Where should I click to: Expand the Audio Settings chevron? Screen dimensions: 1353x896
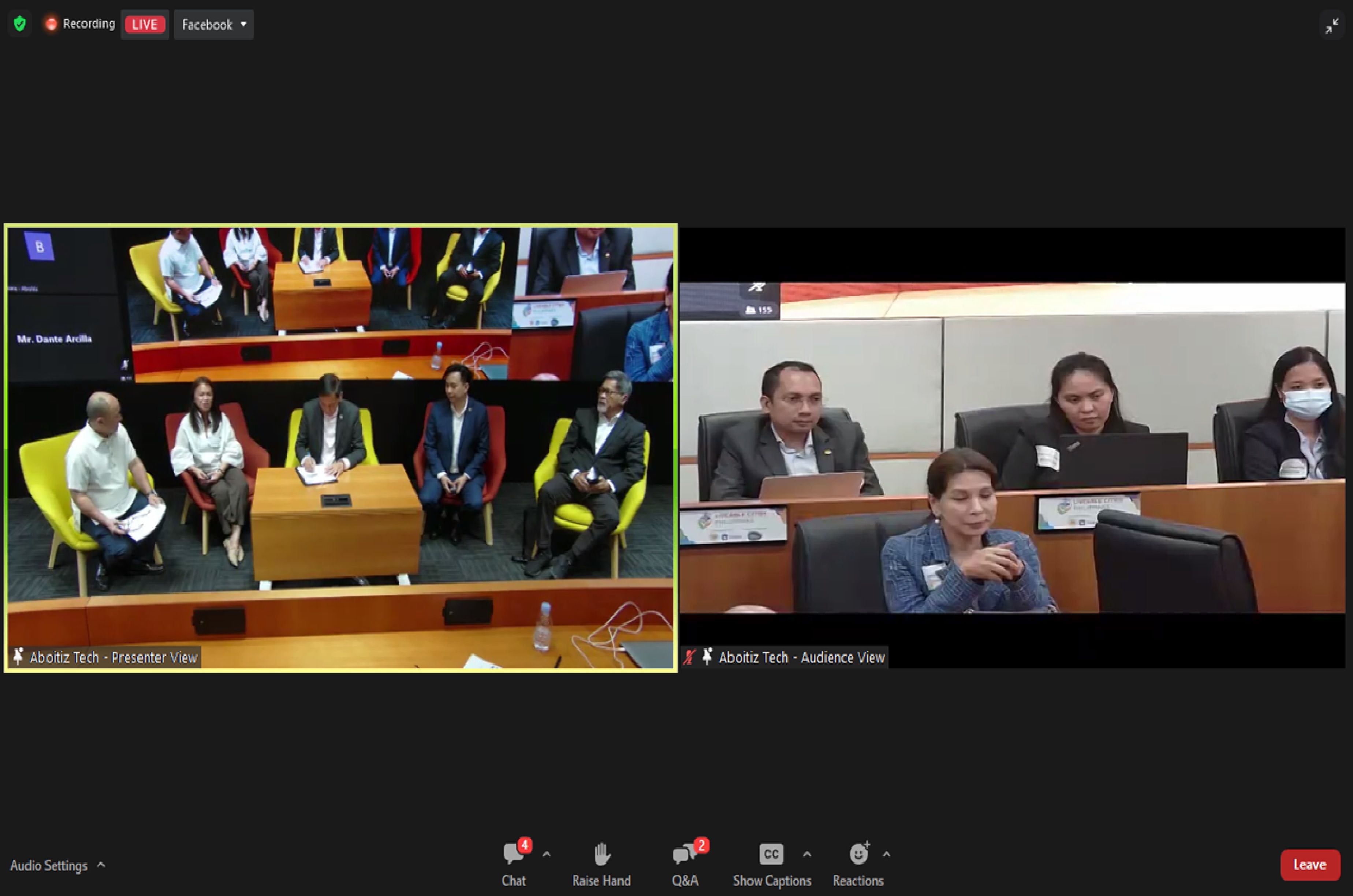click(x=101, y=865)
